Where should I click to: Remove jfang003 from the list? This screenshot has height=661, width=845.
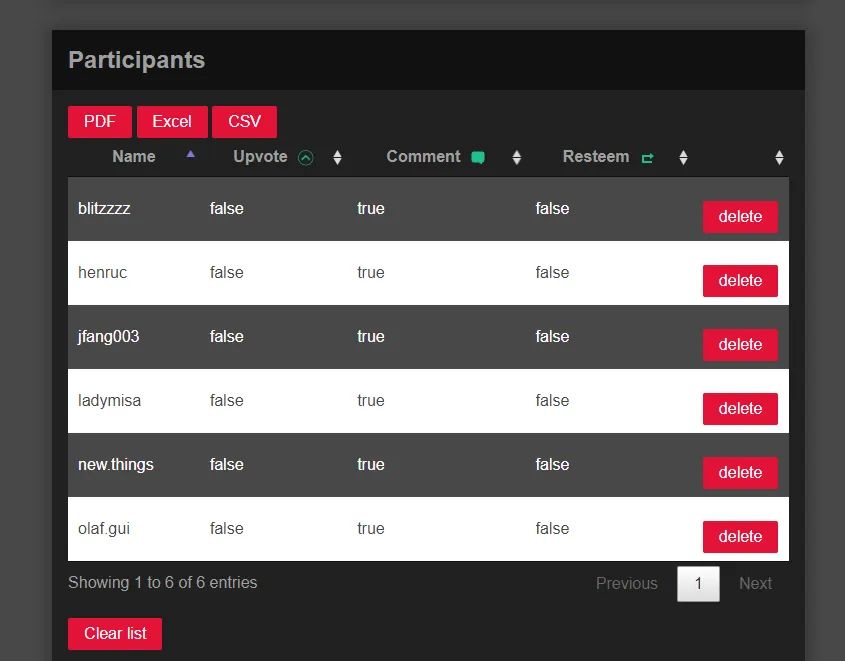[740, 345]
